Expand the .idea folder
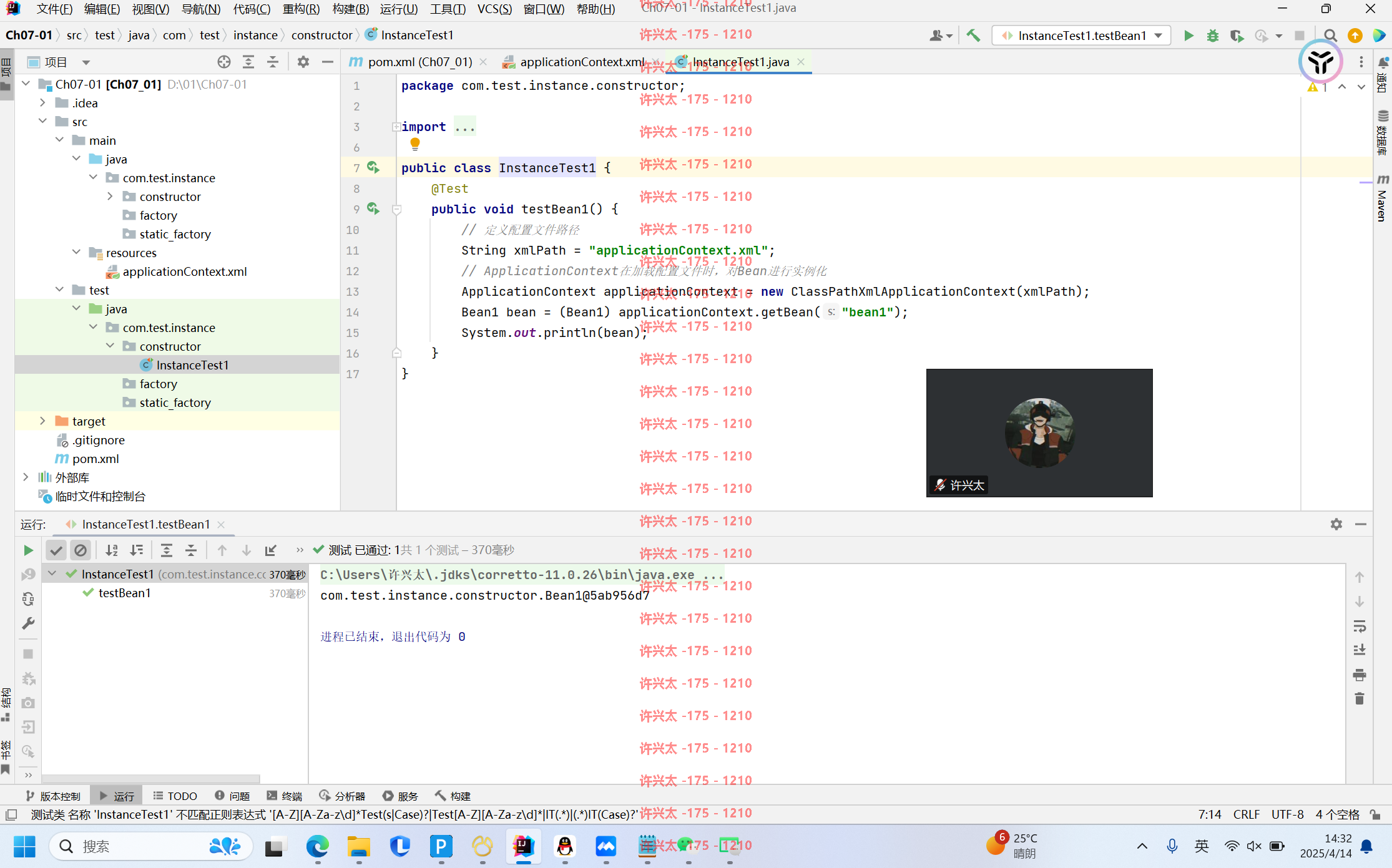The height and width of the screenshot is (868, 1392). [42, 102]
